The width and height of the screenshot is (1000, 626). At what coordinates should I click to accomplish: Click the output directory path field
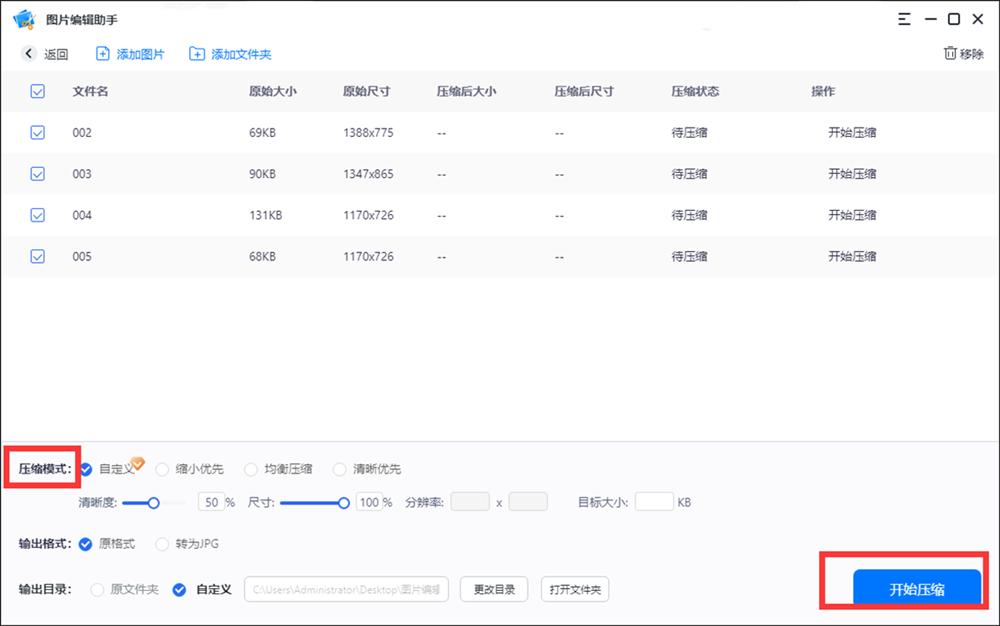(346, 589)
